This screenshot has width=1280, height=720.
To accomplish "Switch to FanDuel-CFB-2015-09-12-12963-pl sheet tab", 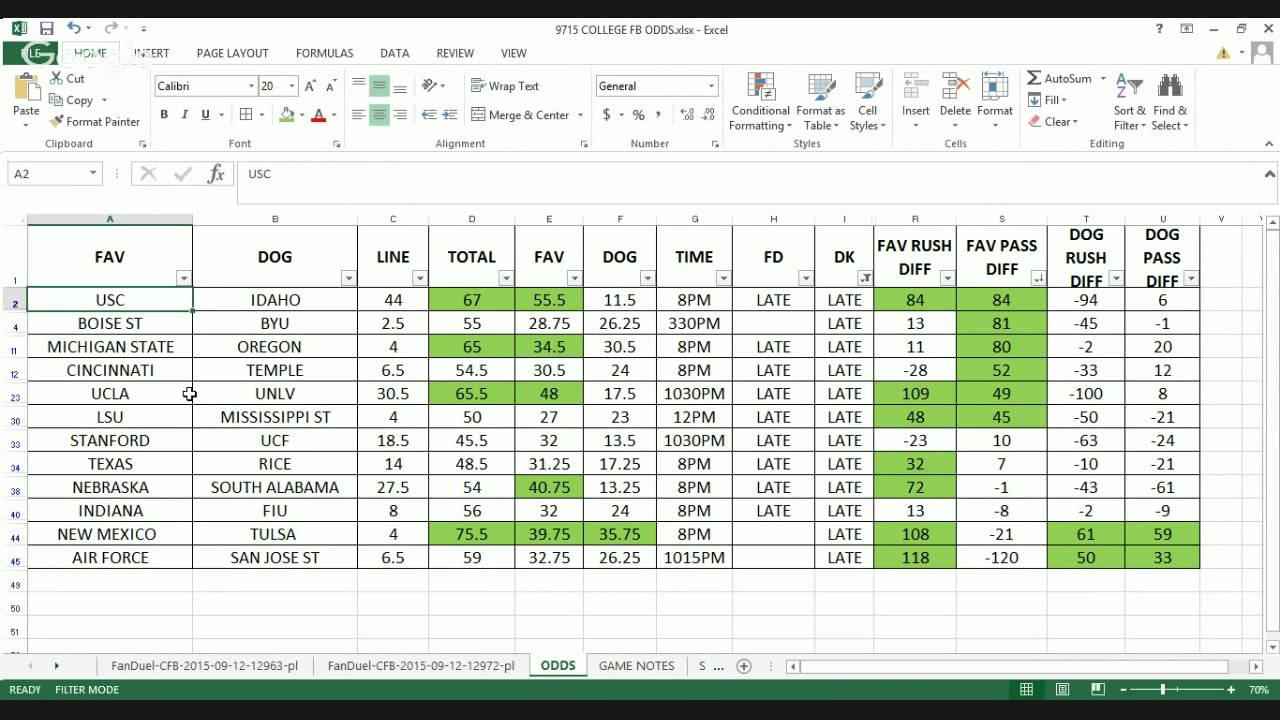I will point(204,666).
